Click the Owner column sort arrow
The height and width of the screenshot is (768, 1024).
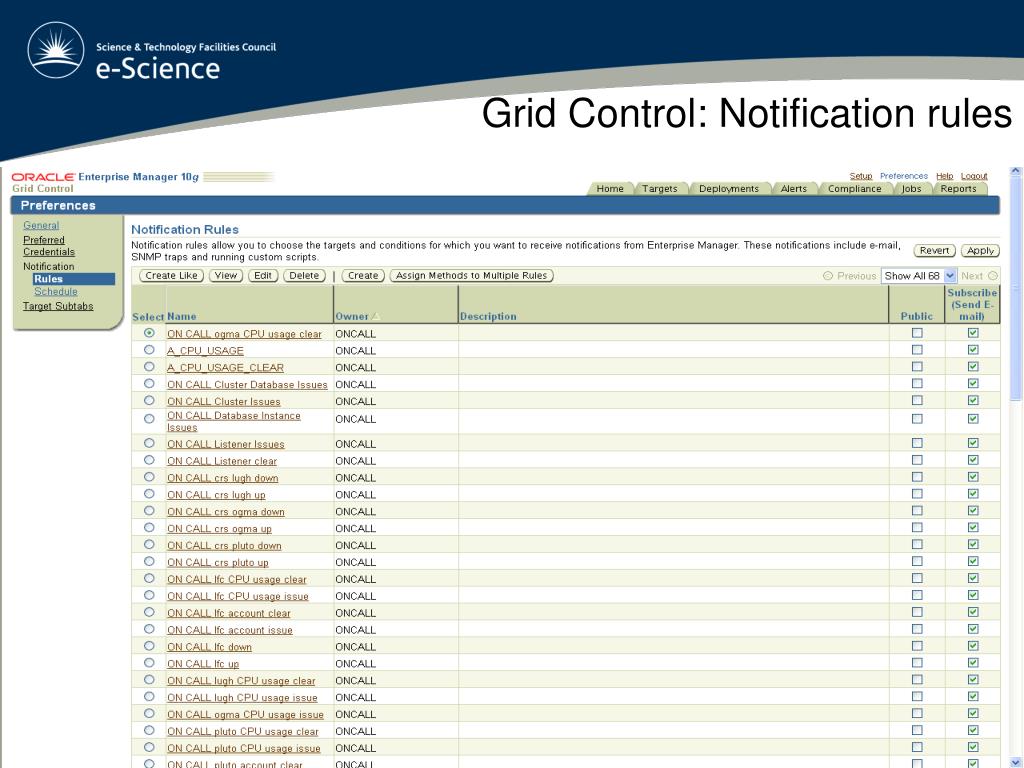[376, 317]
